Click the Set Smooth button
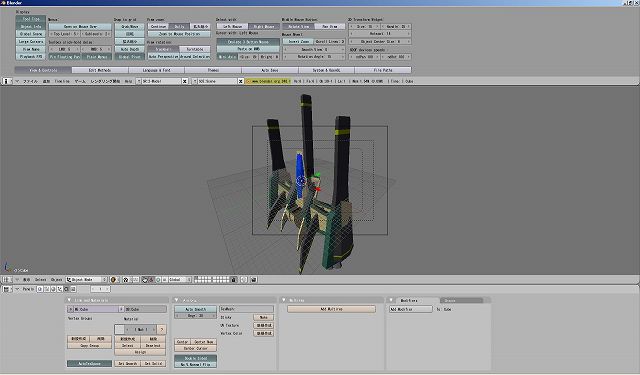640x375 pixels. coord(128,363)
